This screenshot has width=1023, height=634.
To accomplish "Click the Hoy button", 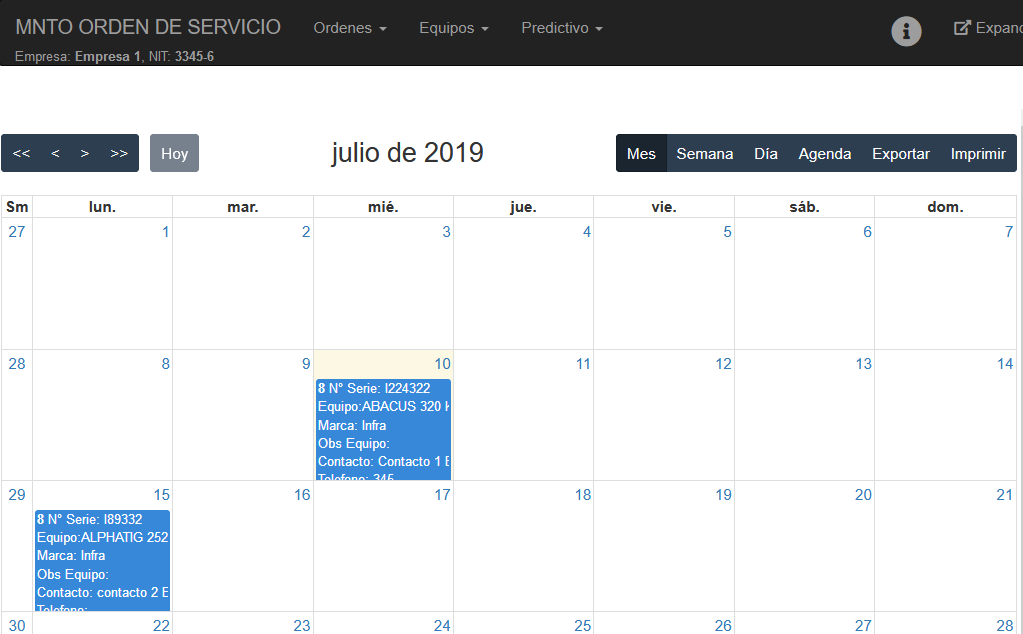I will 174,153.
